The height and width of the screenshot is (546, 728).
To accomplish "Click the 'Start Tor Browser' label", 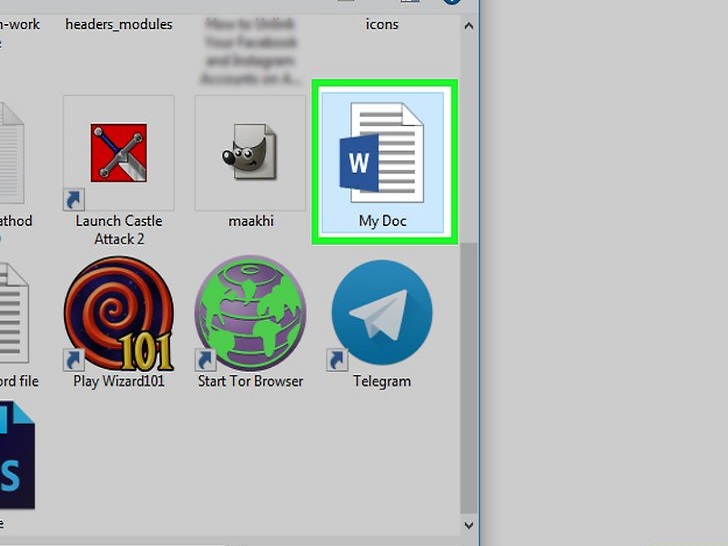I will (250, 381).
